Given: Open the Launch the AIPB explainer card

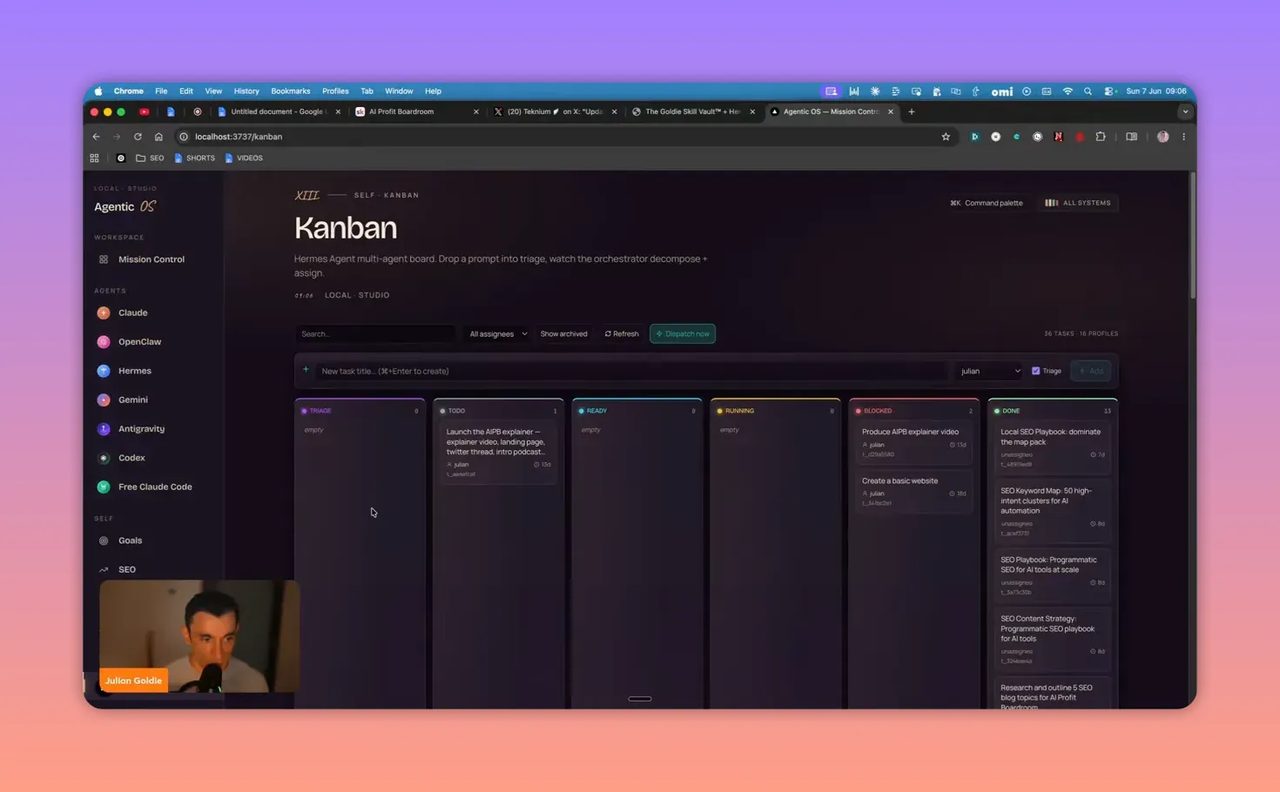Looking at the screenshot, I should click(498, 453).
